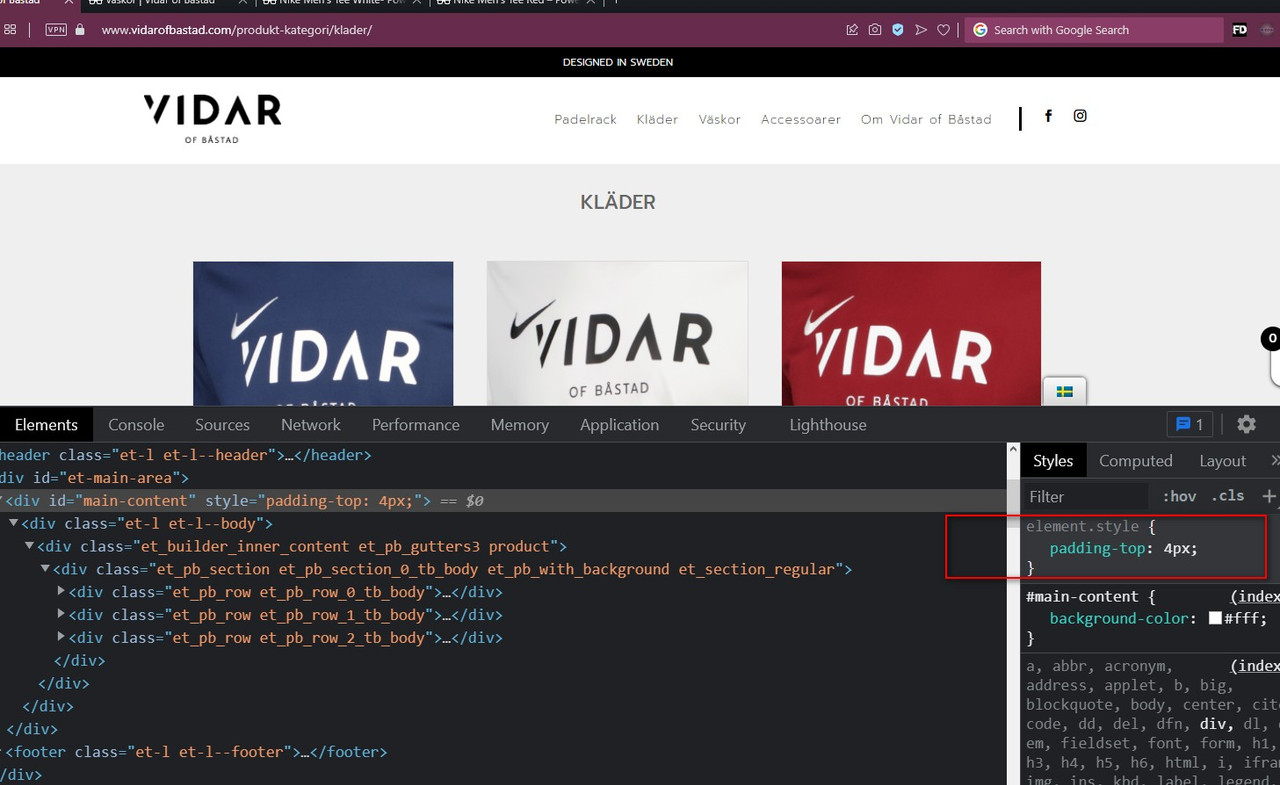Collapse the et-l et-l--body div node

tap(14, 523)
